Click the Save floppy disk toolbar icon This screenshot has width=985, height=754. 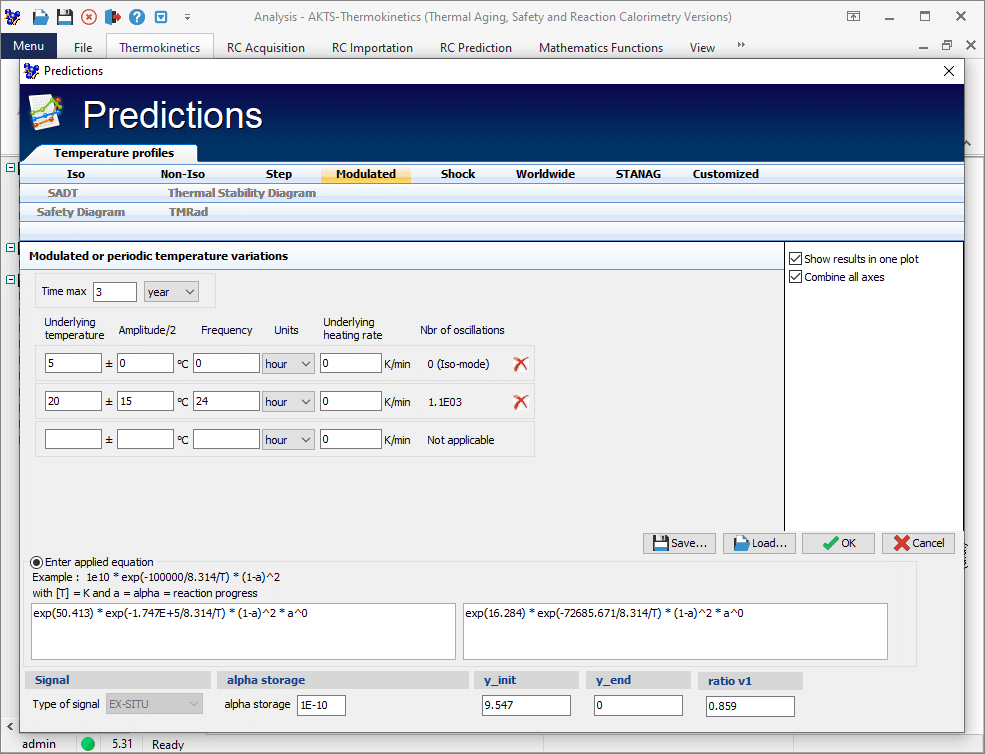tap(64, 17)
